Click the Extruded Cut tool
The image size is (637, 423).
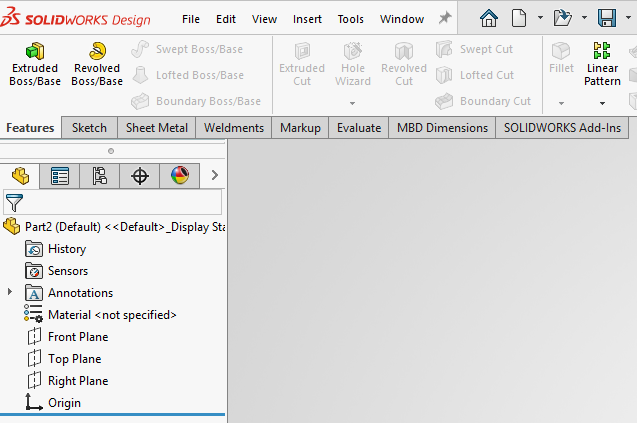click(302, 64)
